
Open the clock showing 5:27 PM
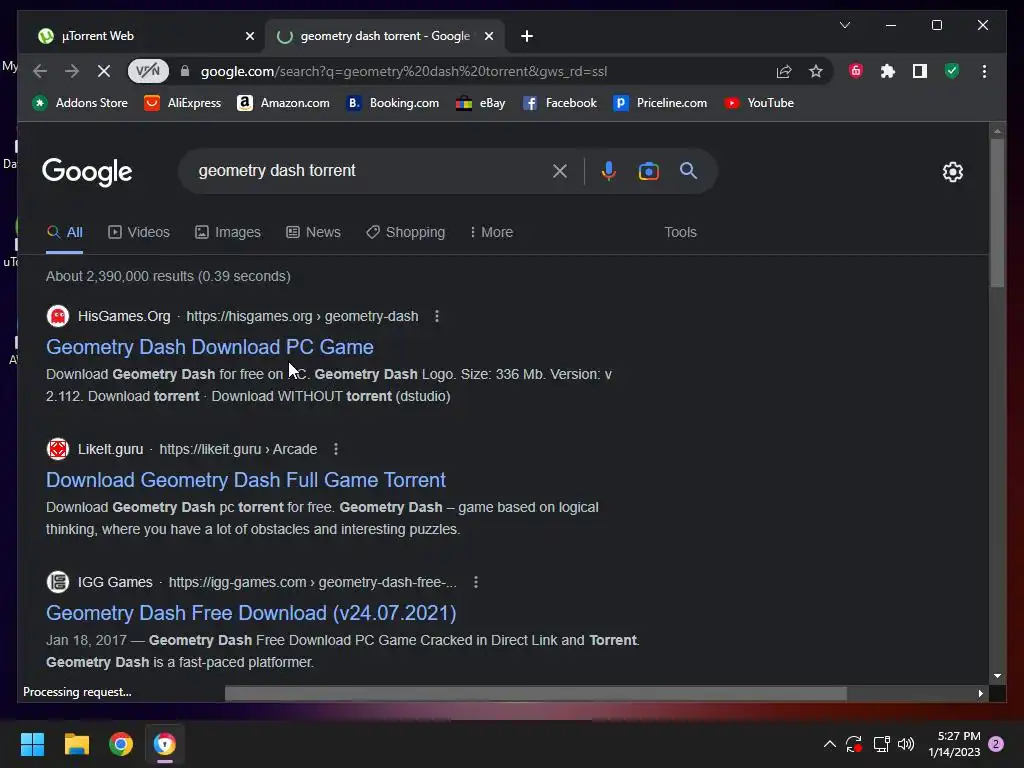pyautogui.click(x=954, y=744)
